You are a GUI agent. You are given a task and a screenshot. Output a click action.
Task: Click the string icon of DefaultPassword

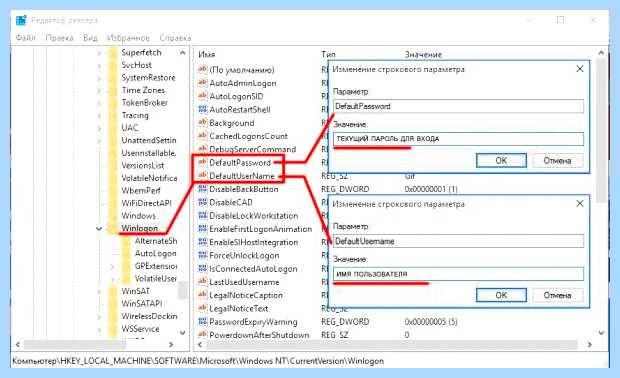pos(202,162)
